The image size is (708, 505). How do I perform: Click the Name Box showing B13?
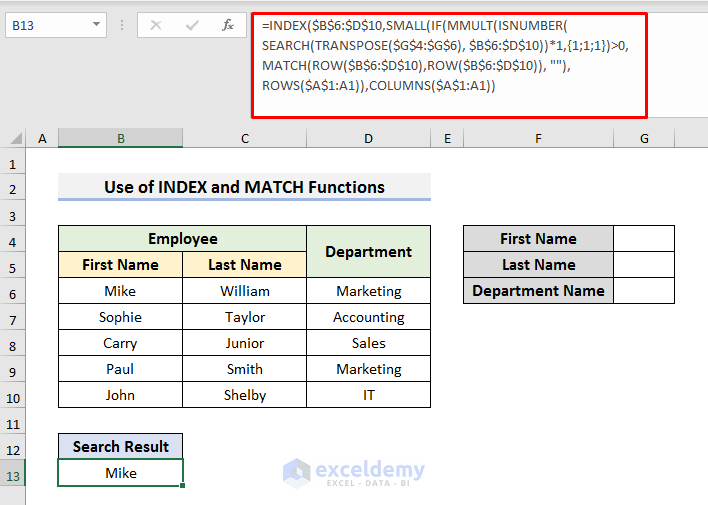click(x=56, y=25)
